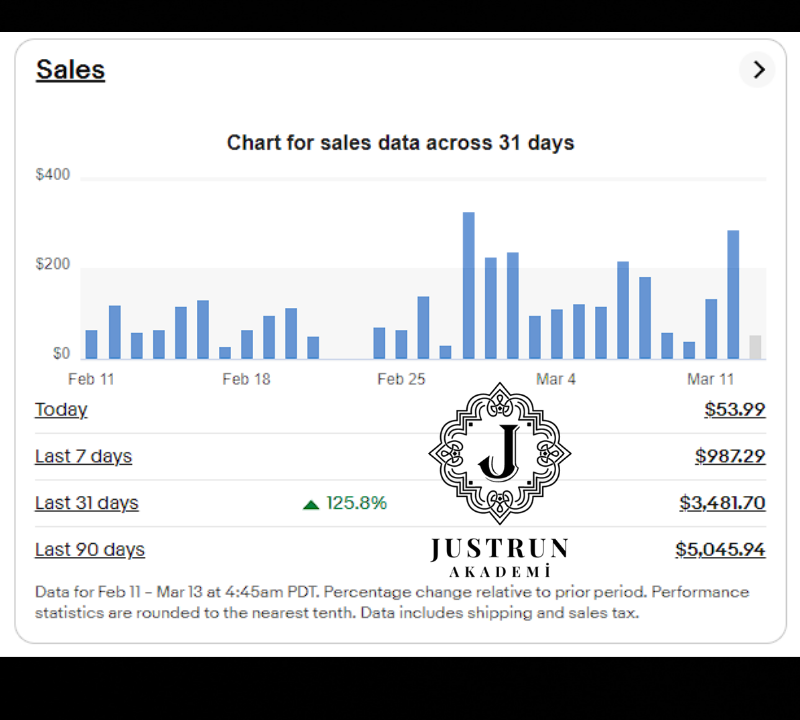Click the green upward triangle indicator
This screenshot has height=720, width=800.
coord(311,503)
